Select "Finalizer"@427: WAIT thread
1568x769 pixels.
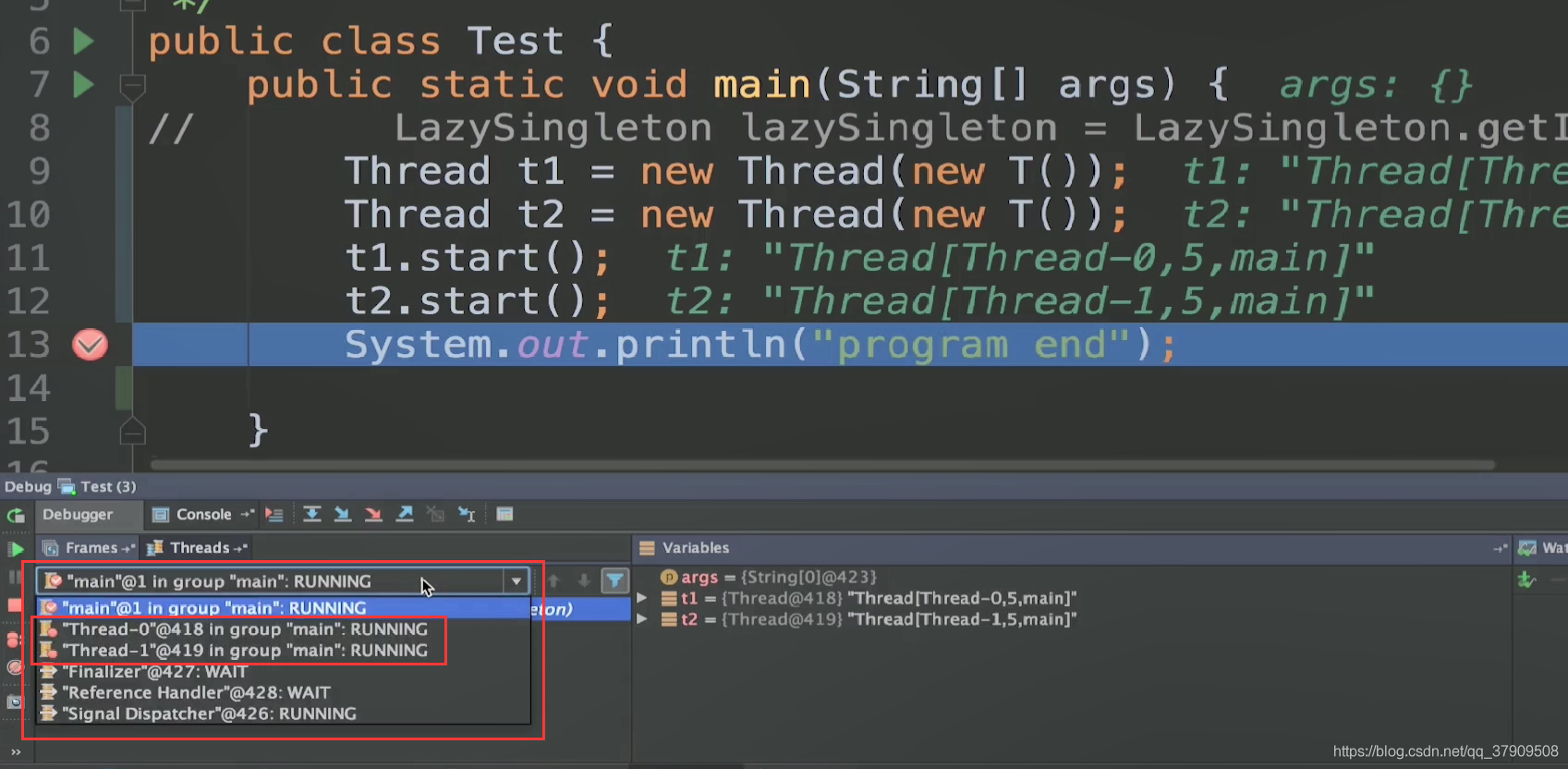pos(283,672)
